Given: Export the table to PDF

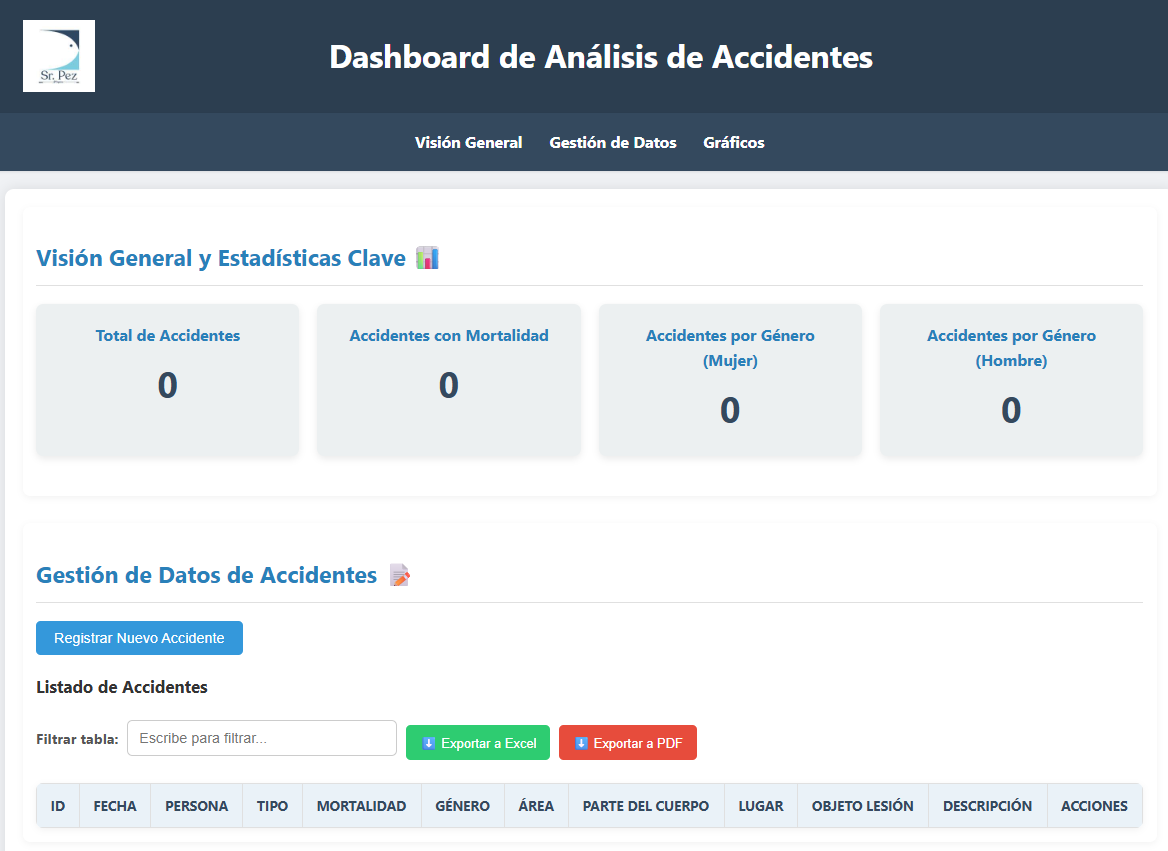Looking at the screenshot, I should point(627,743).
